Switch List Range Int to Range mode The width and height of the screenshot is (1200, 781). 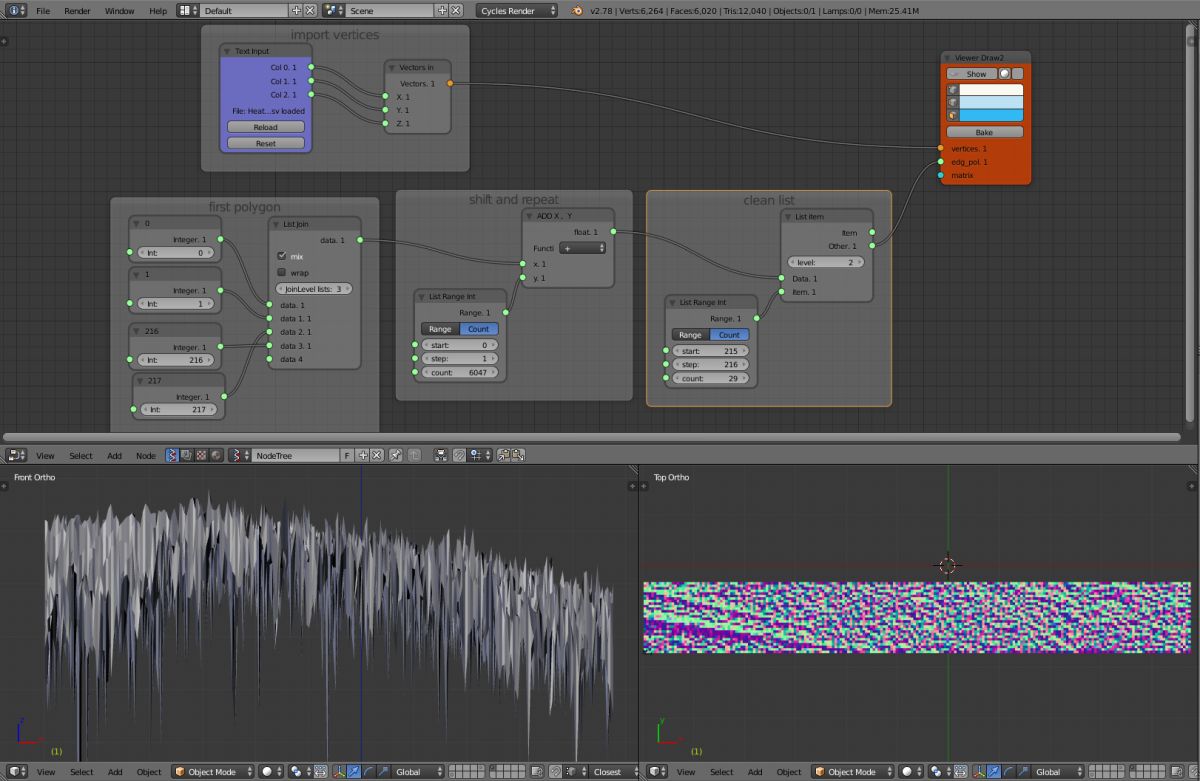tap(440, 329)
